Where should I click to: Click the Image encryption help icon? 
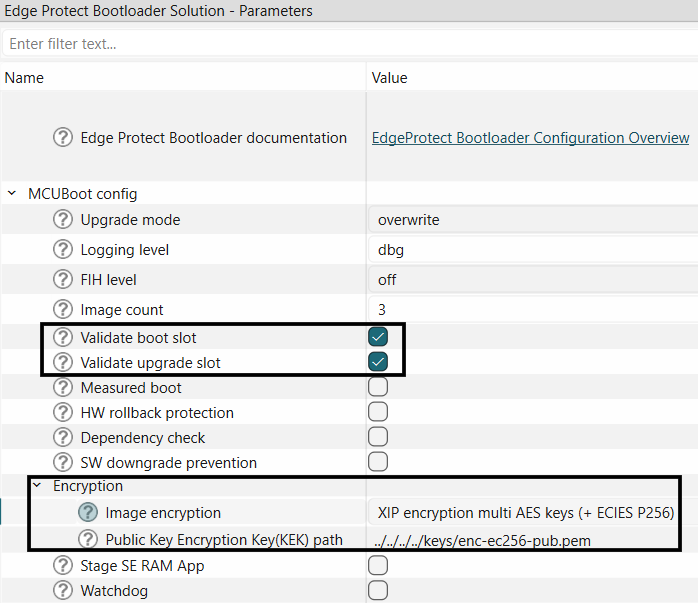(x=88, y=513)
